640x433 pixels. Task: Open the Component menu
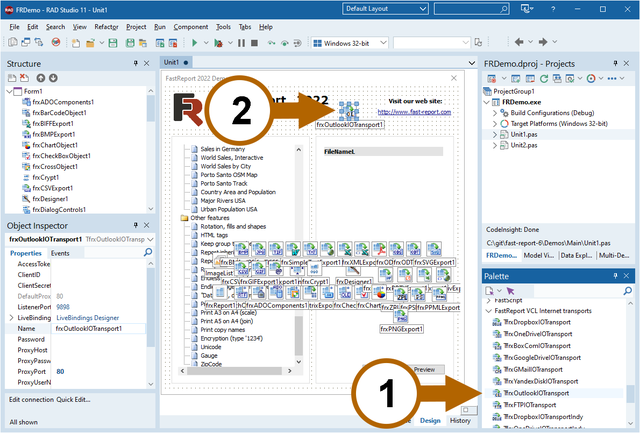click(191, 27)
